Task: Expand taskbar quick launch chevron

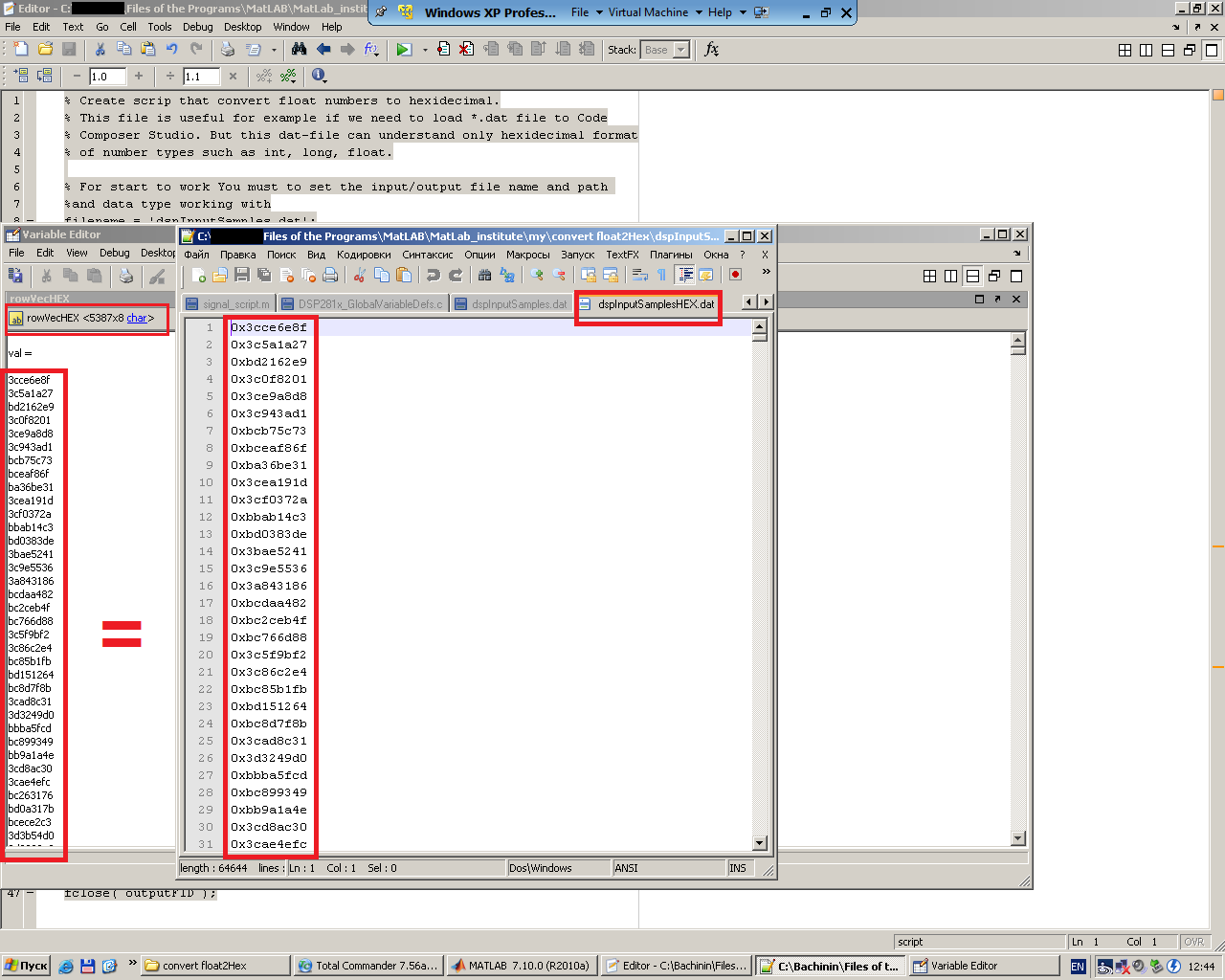Action: pos(132,964)
